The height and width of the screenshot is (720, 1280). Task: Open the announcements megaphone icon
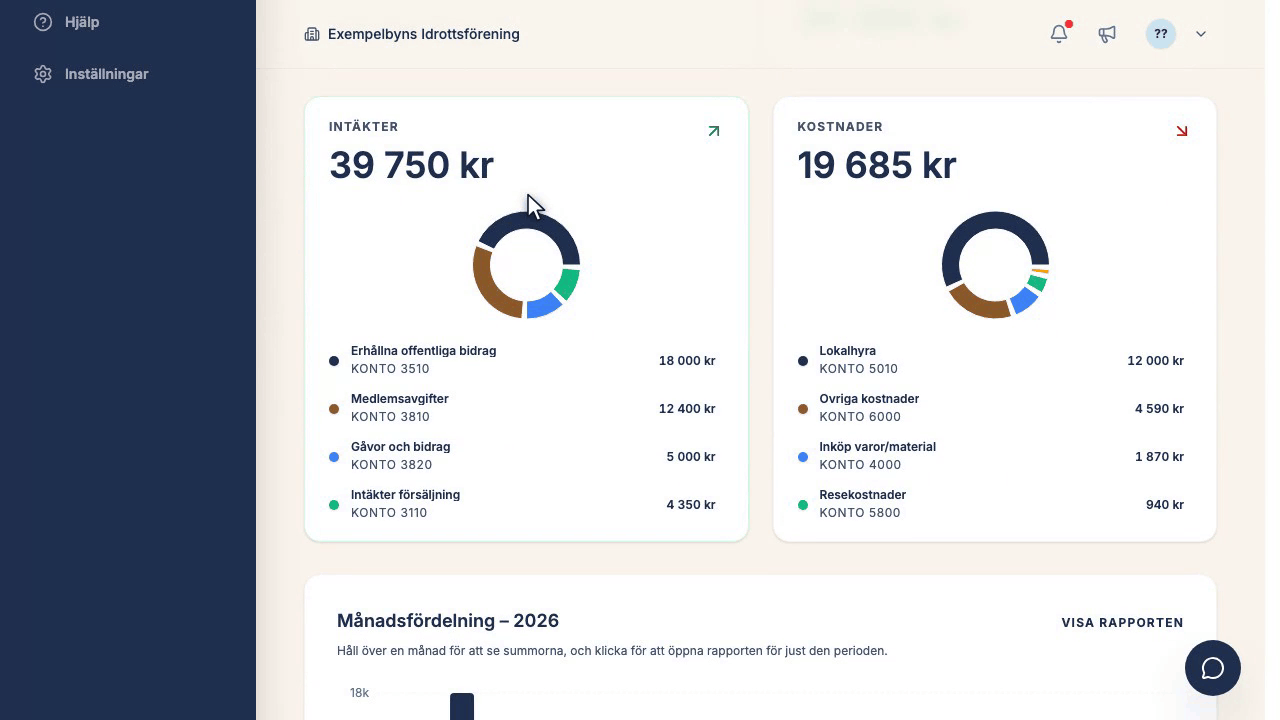coord(1107,34)
